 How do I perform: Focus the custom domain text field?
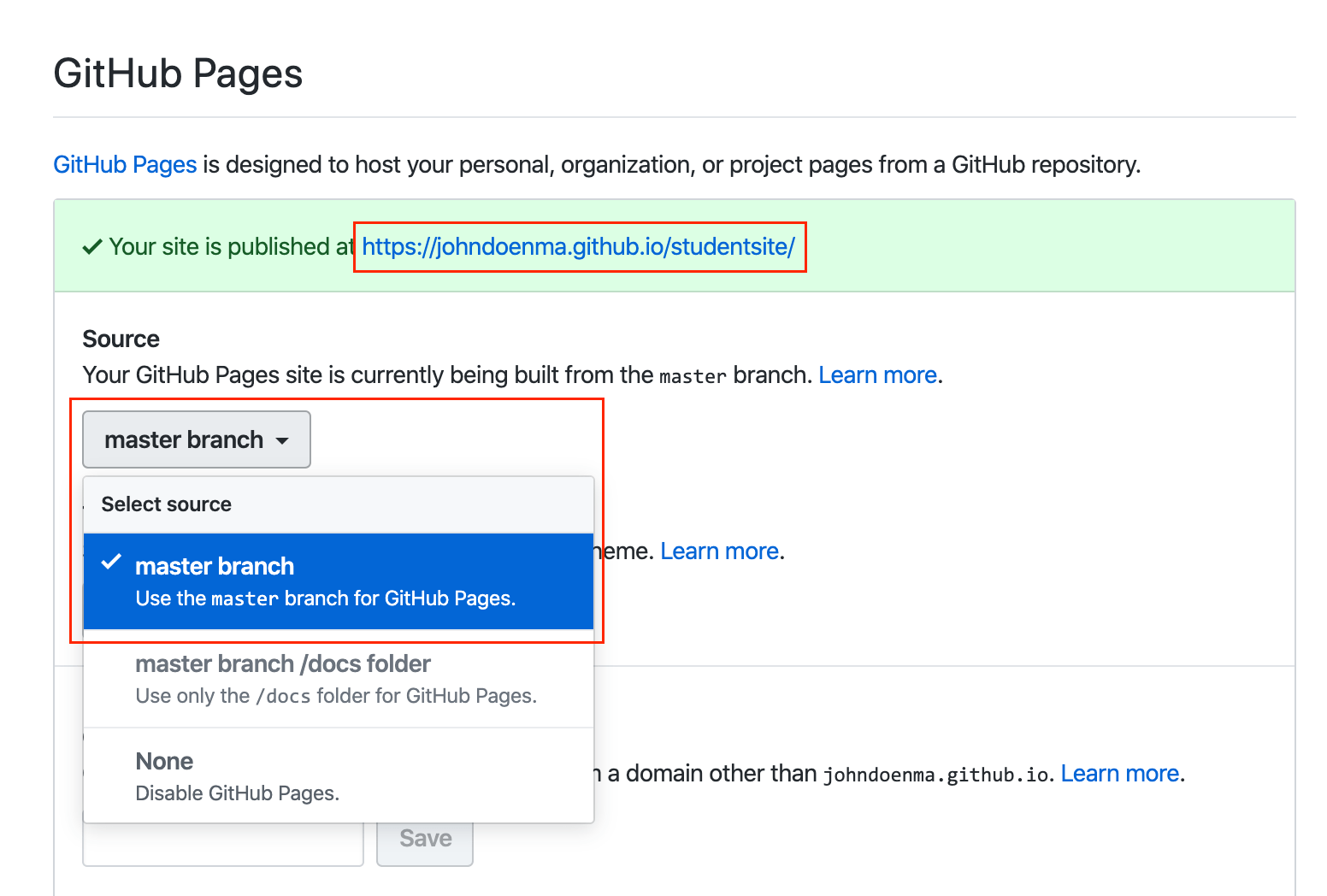(222, 845)
